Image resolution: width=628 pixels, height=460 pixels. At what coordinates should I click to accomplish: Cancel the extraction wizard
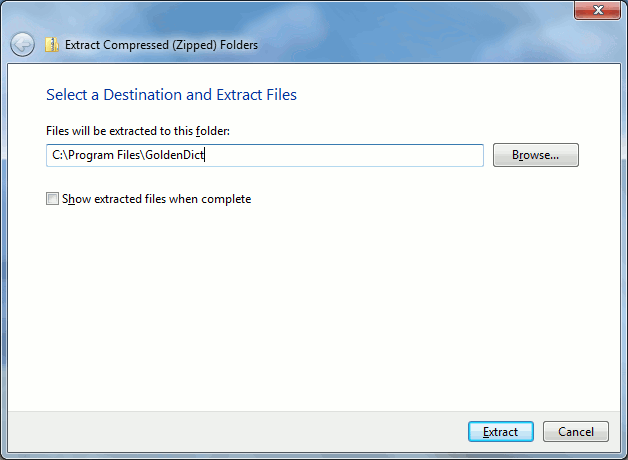click(576, 432)
